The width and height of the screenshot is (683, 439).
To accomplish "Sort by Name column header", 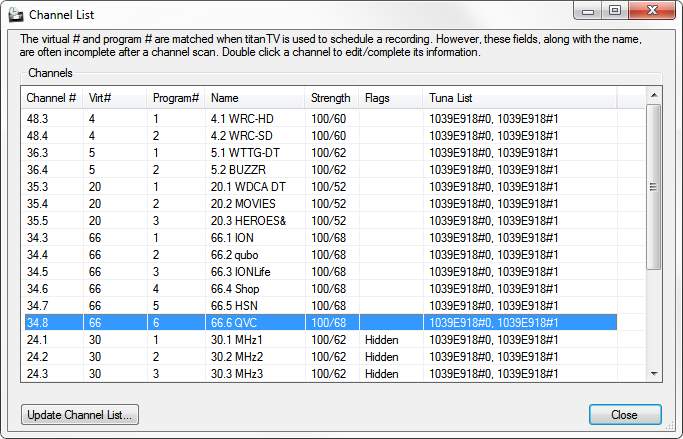I will pyautogui.click(x=254, y=98).
